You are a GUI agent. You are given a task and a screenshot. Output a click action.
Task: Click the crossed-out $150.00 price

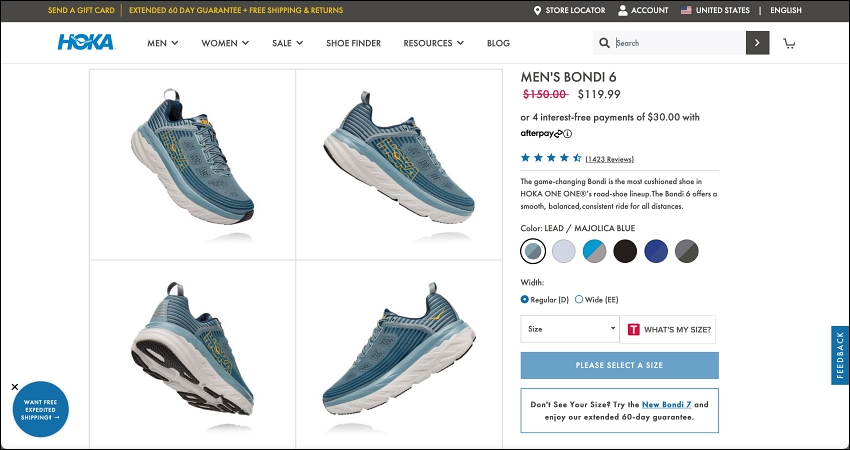pos(545,94)
